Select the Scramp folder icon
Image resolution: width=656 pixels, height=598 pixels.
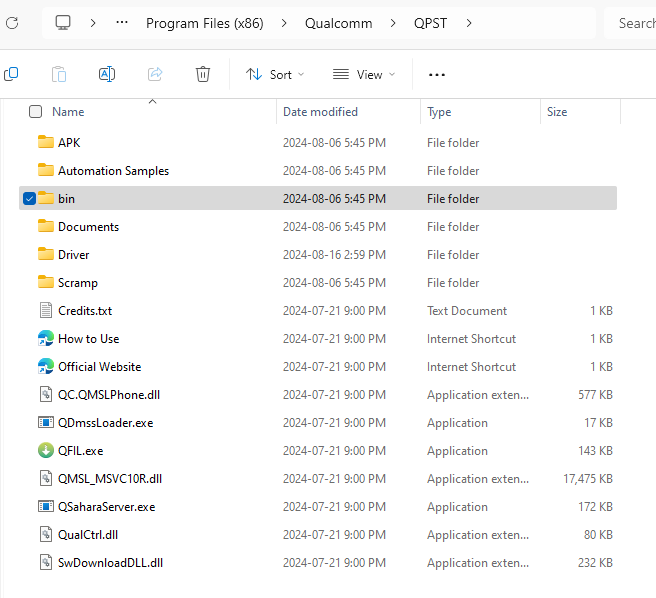point(46,282)
